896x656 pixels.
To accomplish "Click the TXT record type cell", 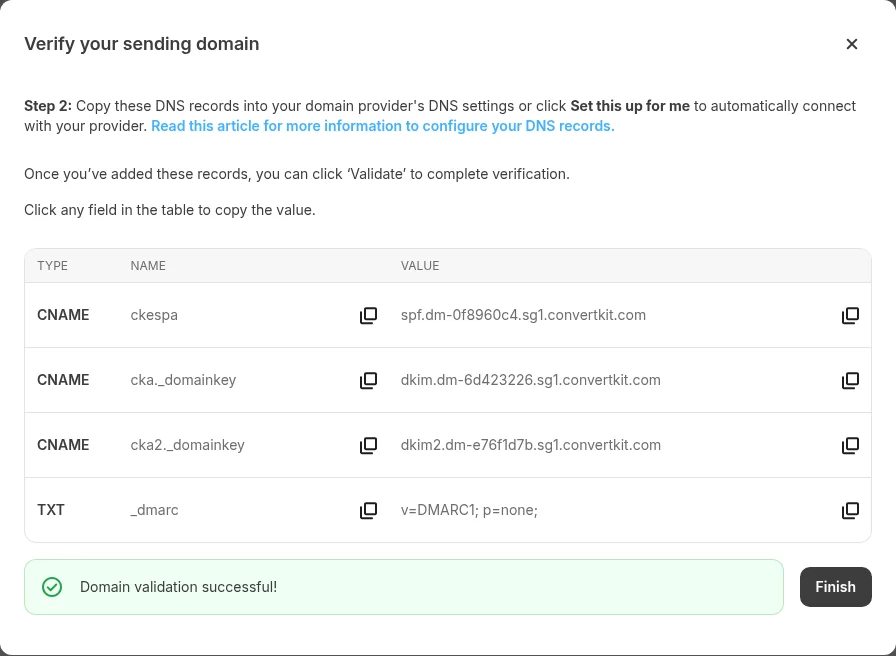I will (51, 510).
